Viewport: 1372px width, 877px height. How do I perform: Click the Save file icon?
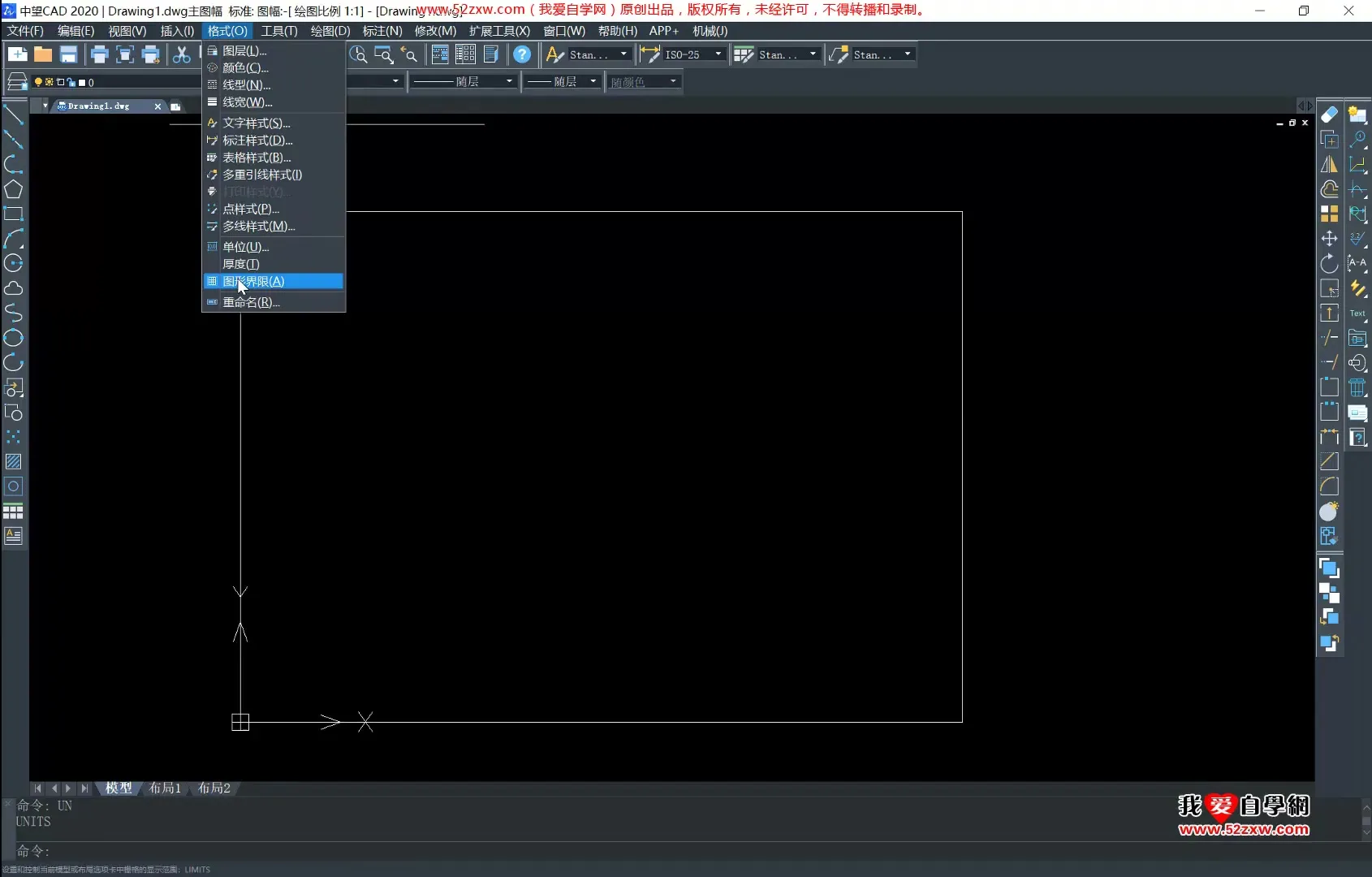69,54
